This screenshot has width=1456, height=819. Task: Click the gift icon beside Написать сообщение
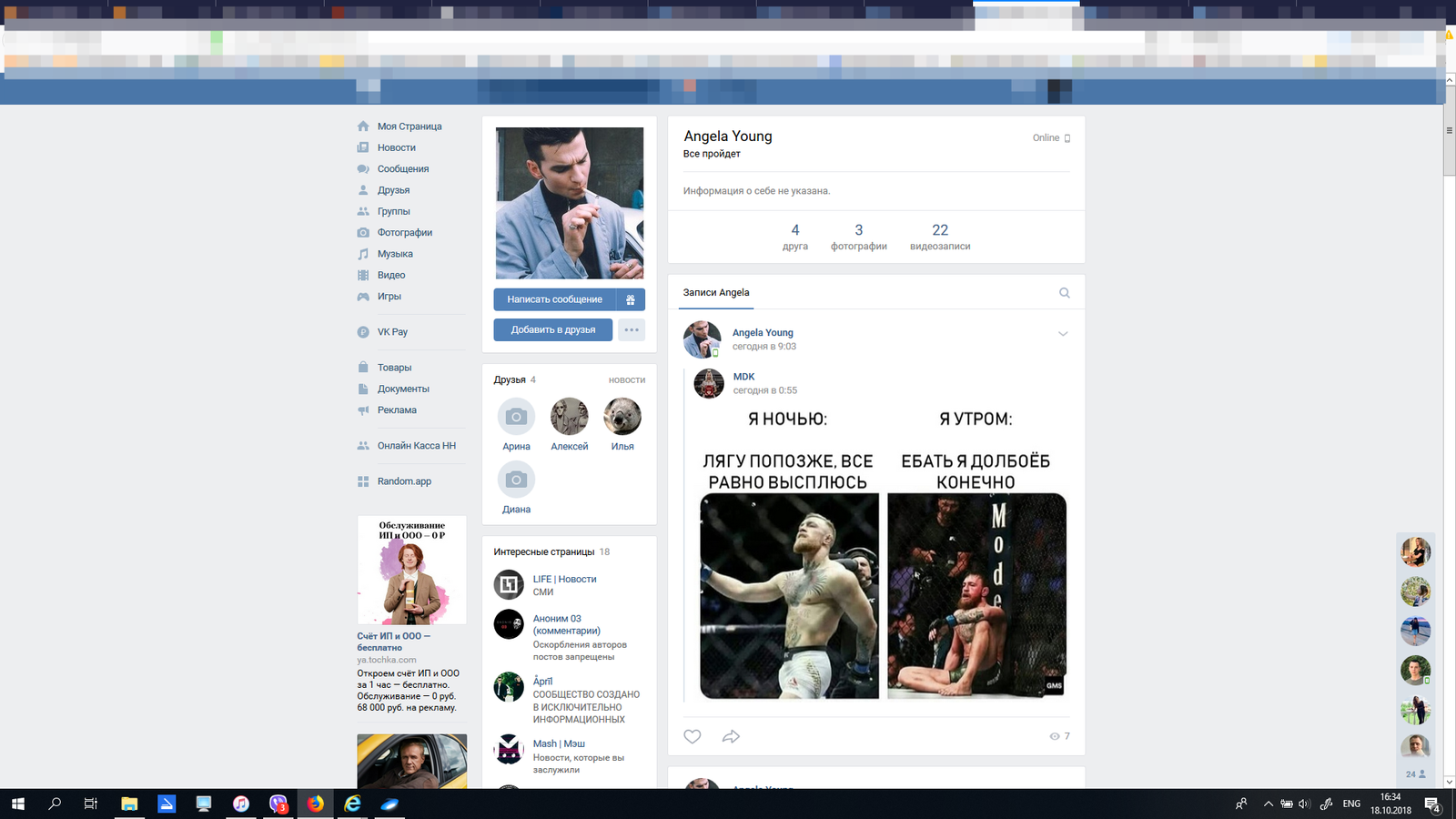(630, 299)
